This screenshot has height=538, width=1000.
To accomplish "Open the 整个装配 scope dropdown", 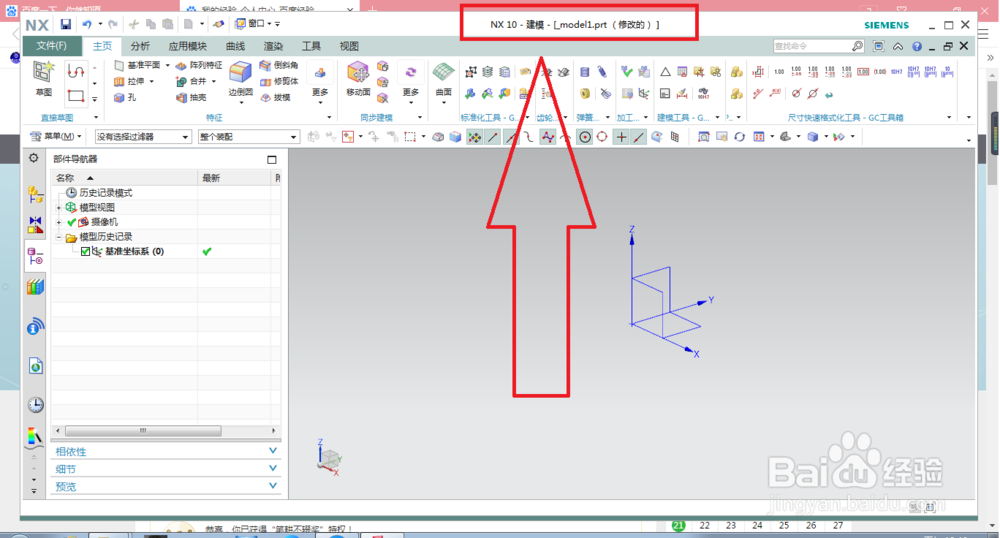I will tap(248, 136).
